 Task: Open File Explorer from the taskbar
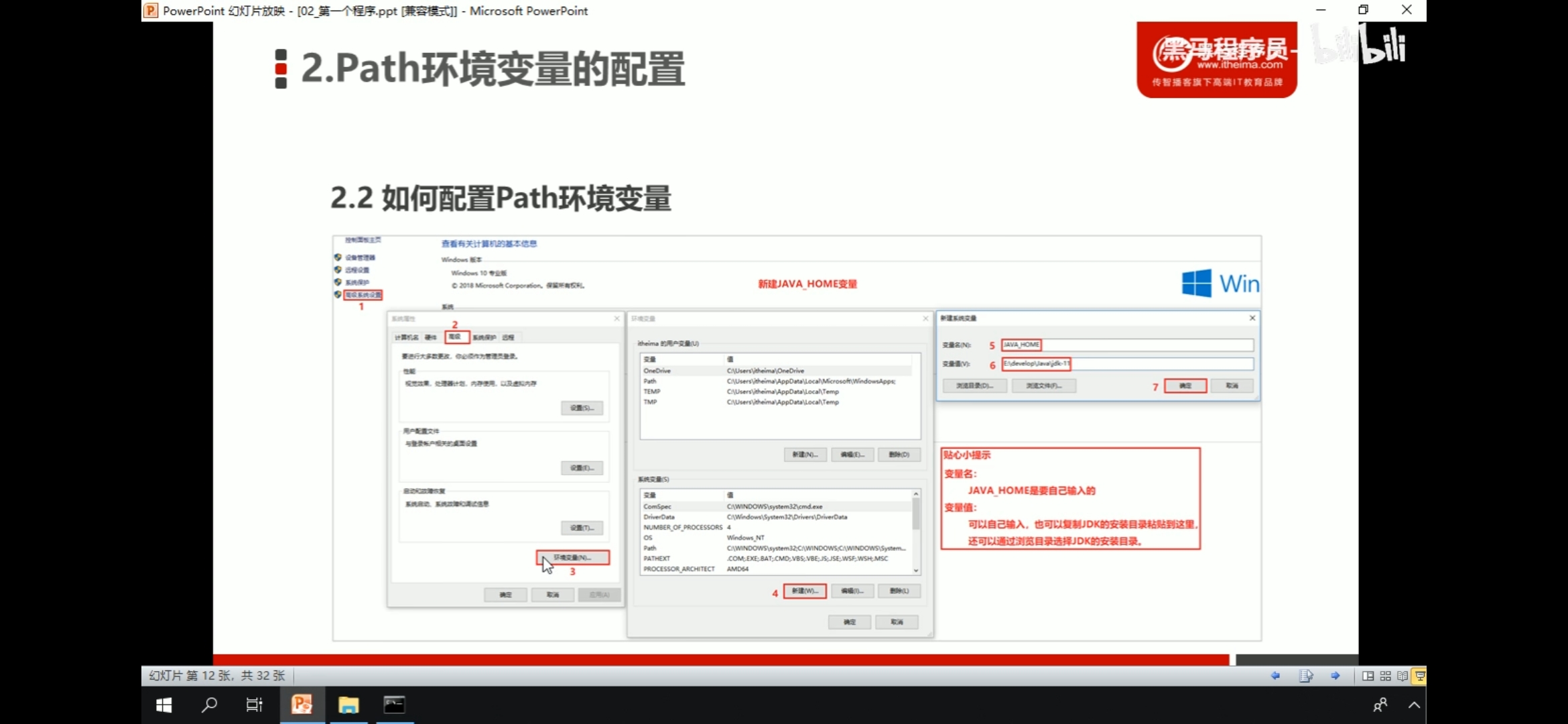coord(348,705)
